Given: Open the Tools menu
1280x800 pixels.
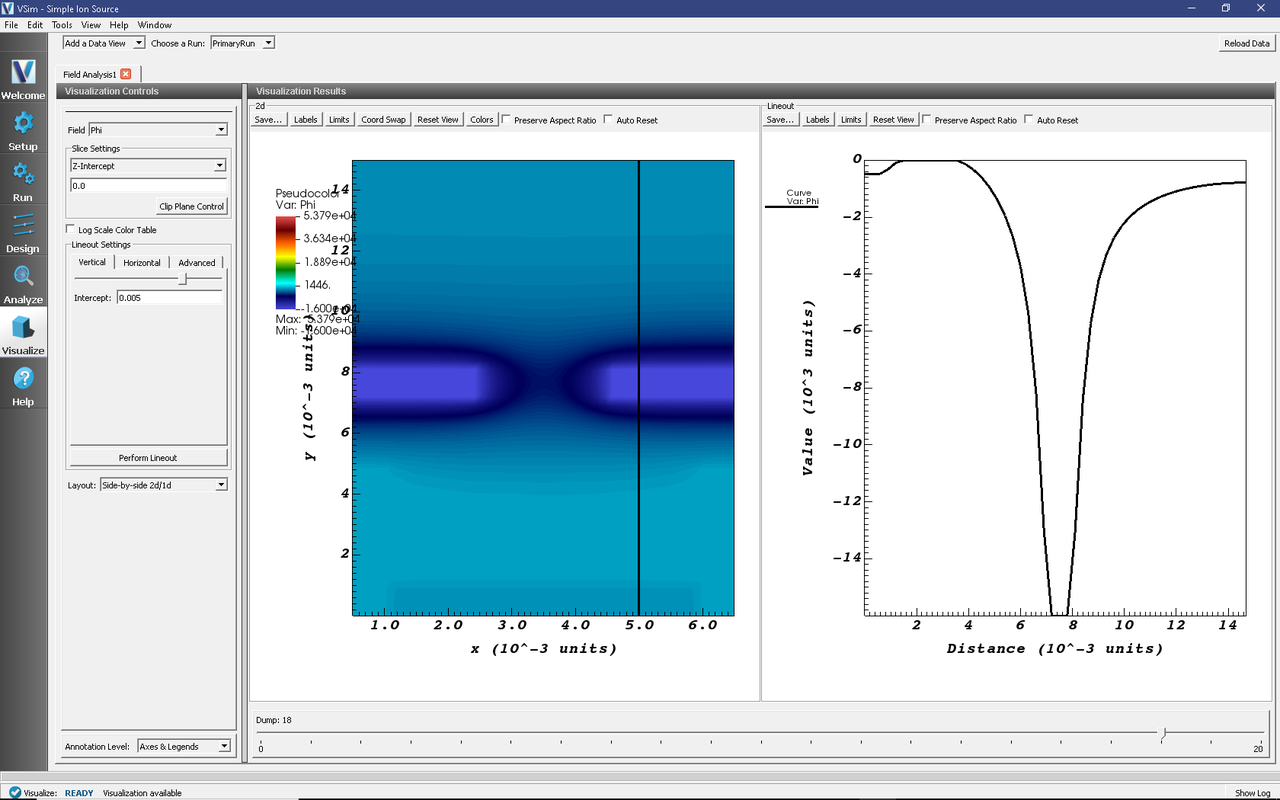Looking at the screenshot, I should 62,25.
